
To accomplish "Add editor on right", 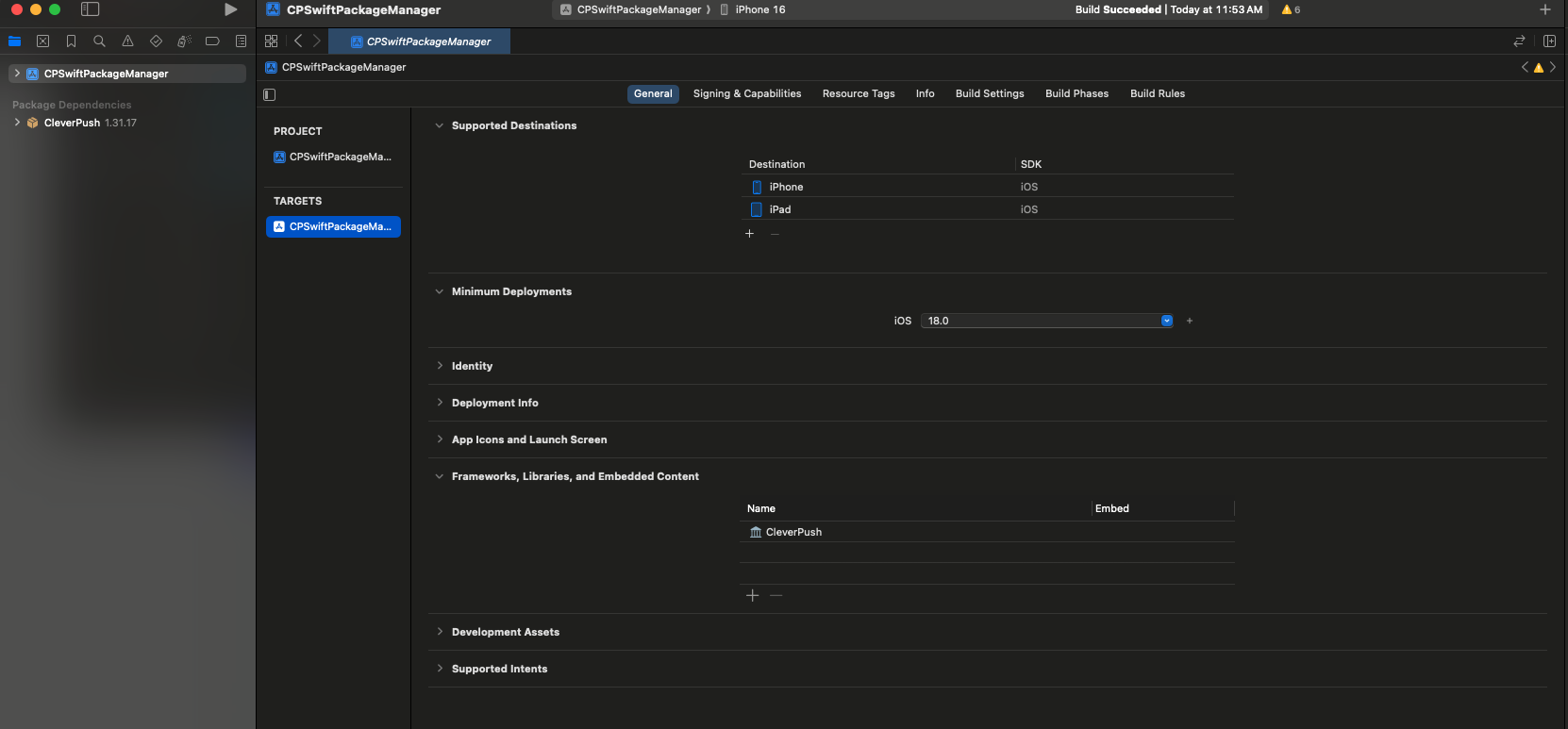I will (x=1549, y=41).
